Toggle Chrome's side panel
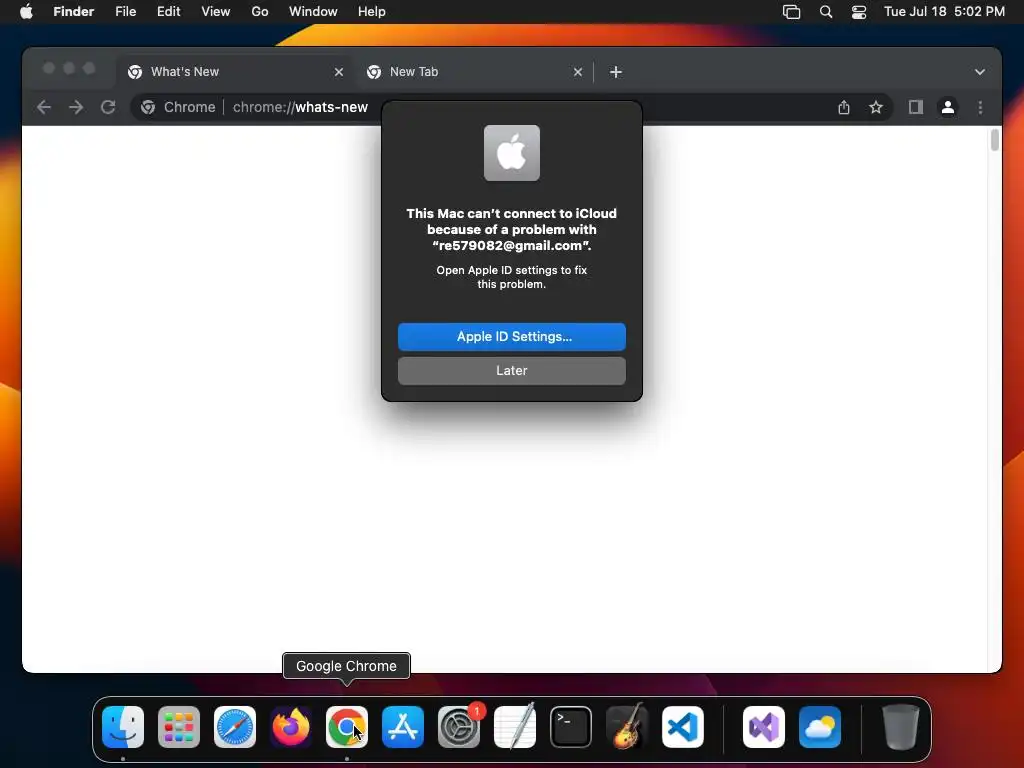 click(x=916, y=107)
